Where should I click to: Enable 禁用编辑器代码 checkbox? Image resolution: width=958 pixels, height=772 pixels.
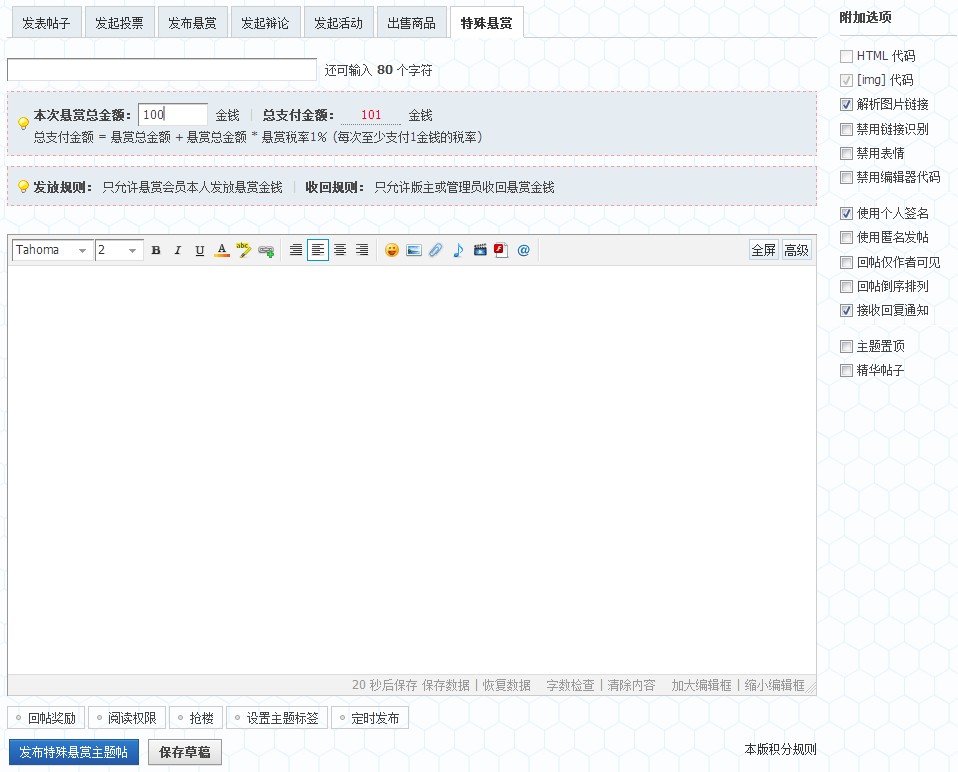point(846,178)
